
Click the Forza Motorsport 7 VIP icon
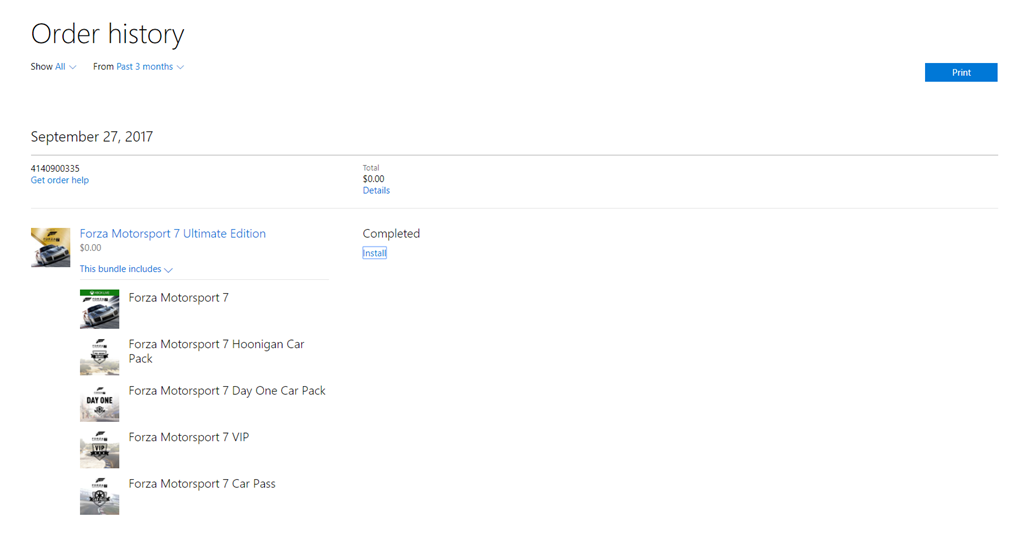click(99, 449)
